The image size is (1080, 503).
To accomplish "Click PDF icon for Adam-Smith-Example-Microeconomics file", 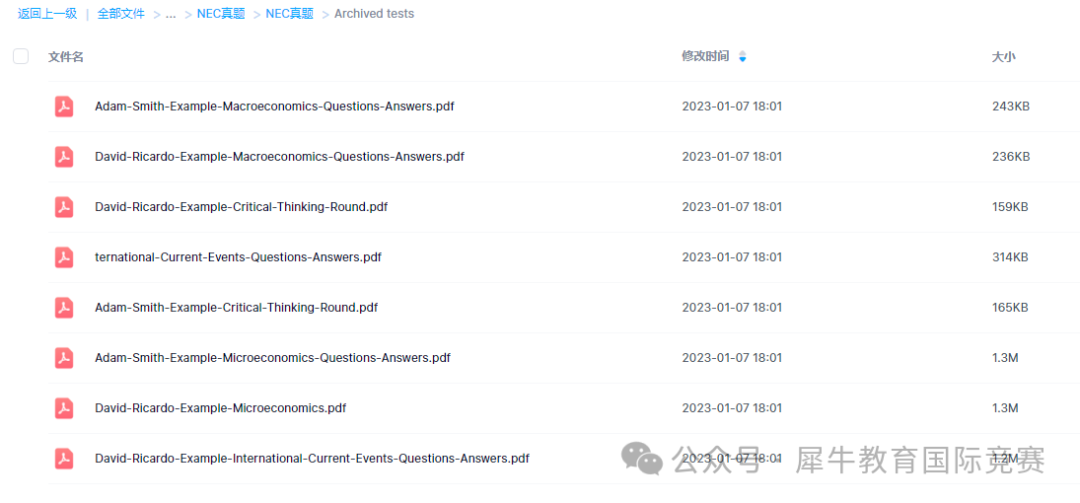I will click(x=64, y=357).
